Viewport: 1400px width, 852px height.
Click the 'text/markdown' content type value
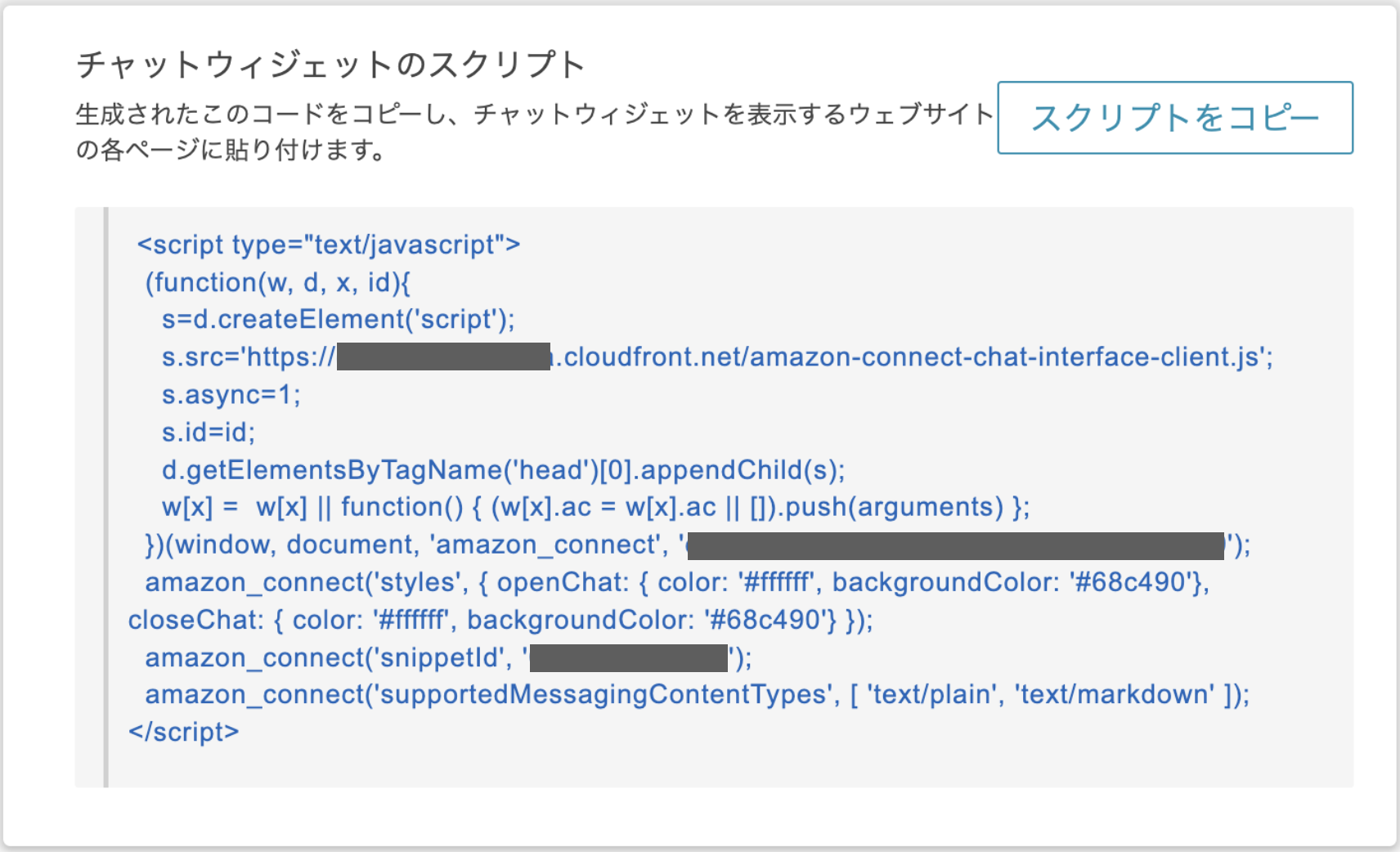tap(1112, 695)
